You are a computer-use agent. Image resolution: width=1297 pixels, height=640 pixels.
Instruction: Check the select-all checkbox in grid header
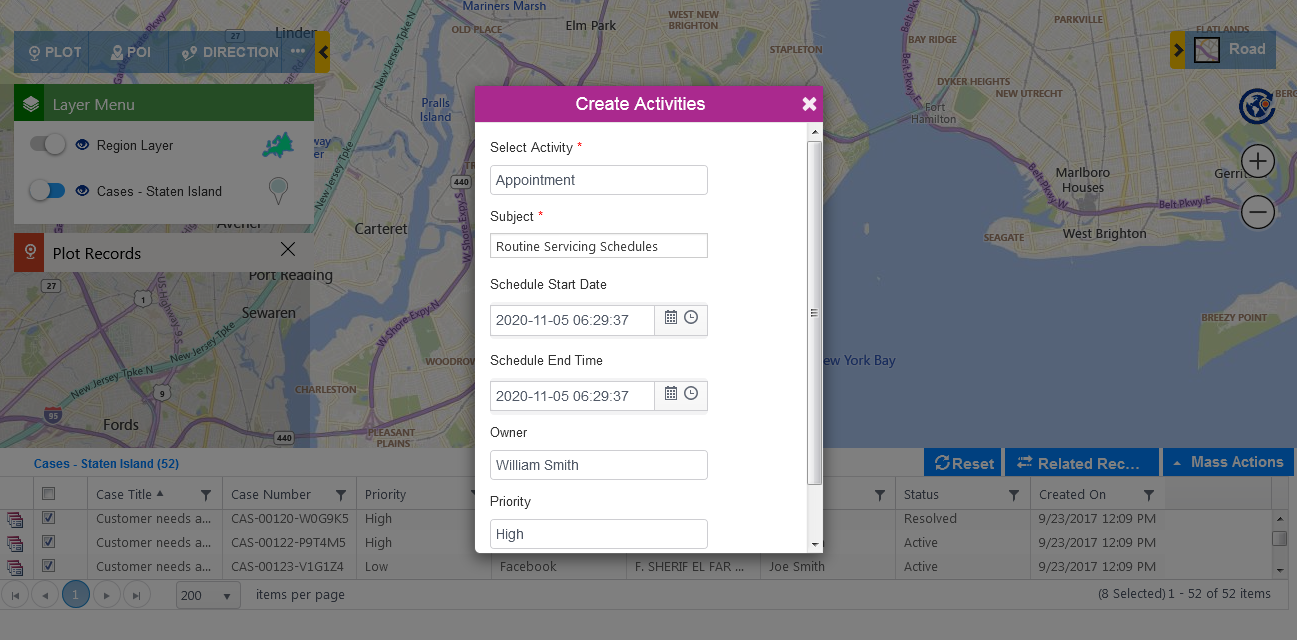(x=49, y=494)
